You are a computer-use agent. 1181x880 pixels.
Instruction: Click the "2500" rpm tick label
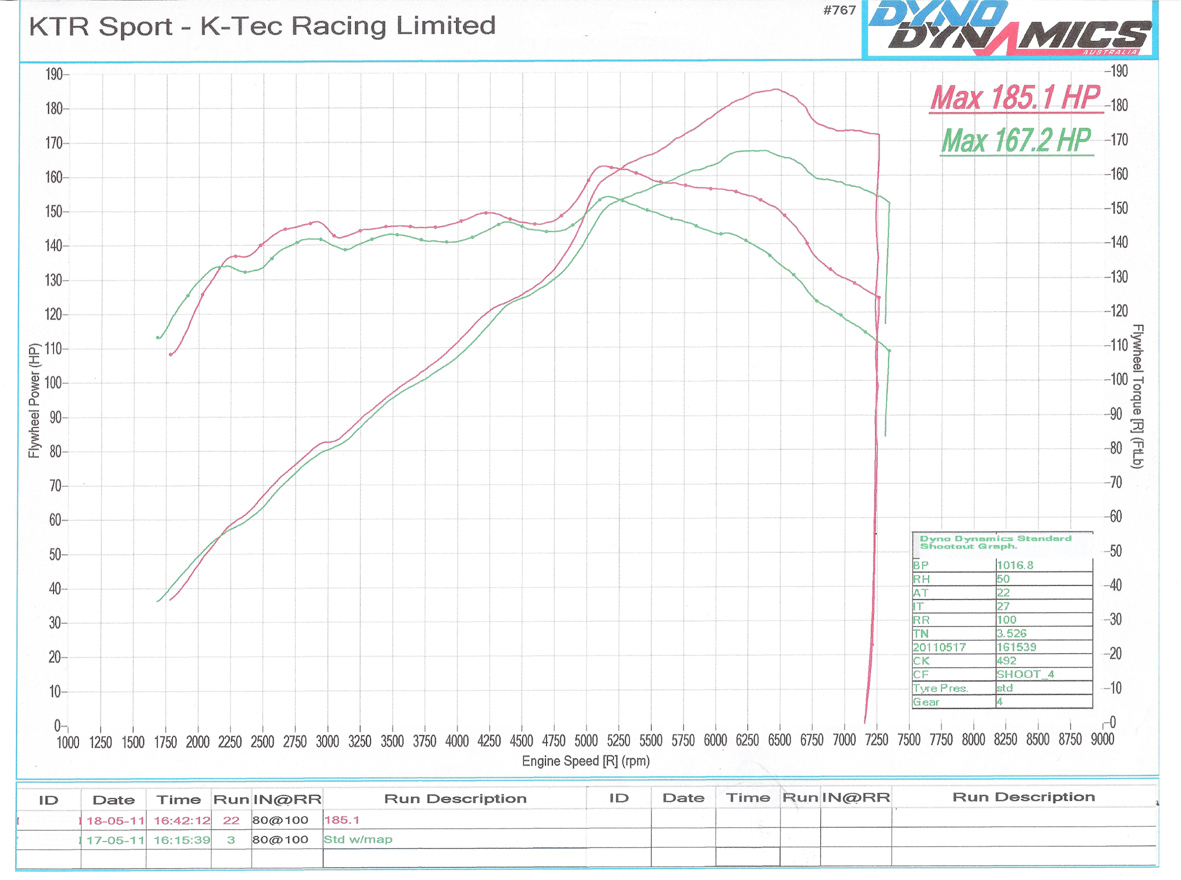pos(262,742)
